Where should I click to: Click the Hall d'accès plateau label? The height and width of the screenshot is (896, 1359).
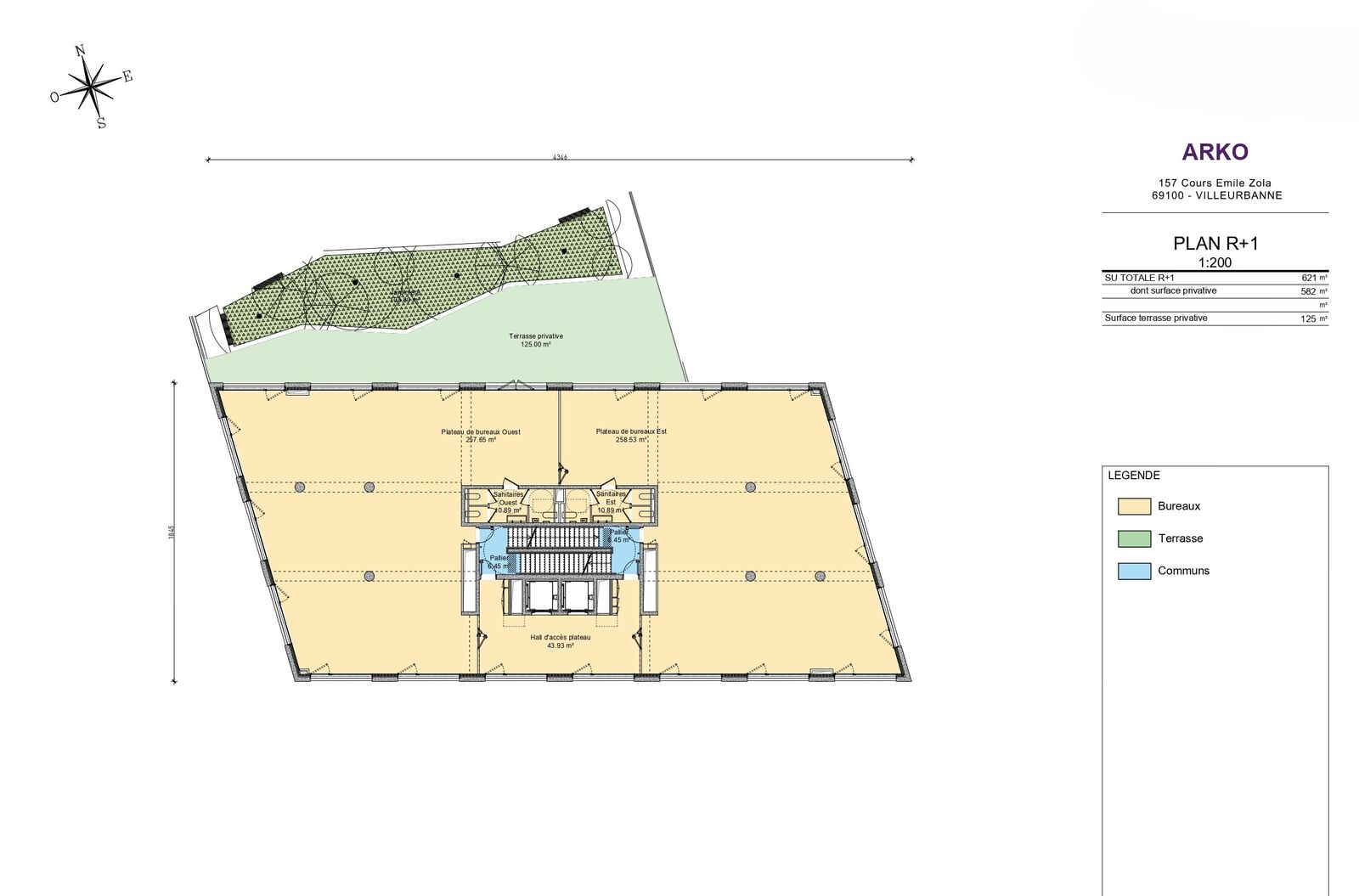tap(560, 641)
